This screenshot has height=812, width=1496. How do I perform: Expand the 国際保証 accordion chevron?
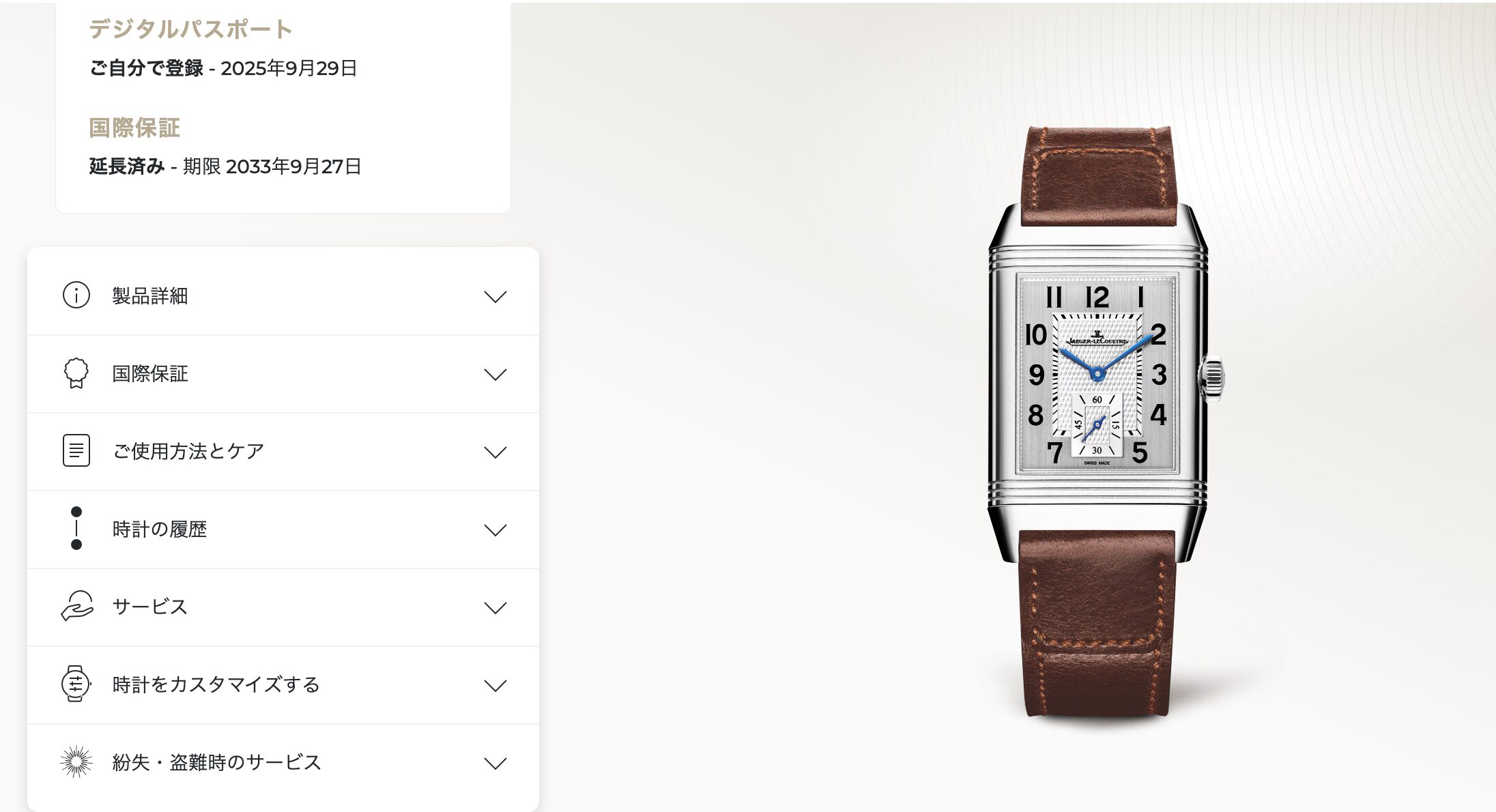coord(495,374)
